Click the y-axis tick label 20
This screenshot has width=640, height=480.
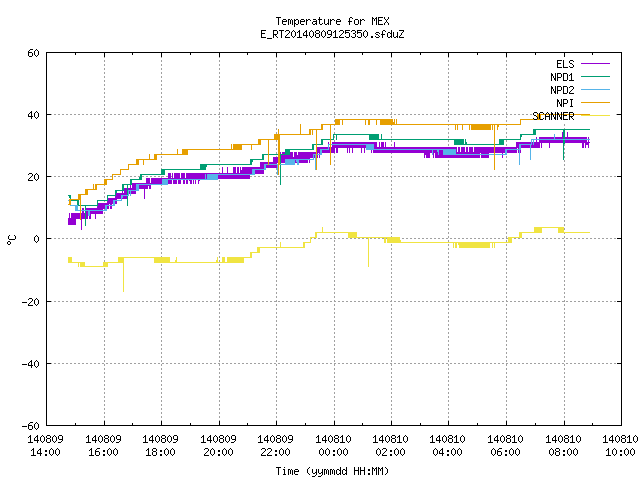[33, 177]
